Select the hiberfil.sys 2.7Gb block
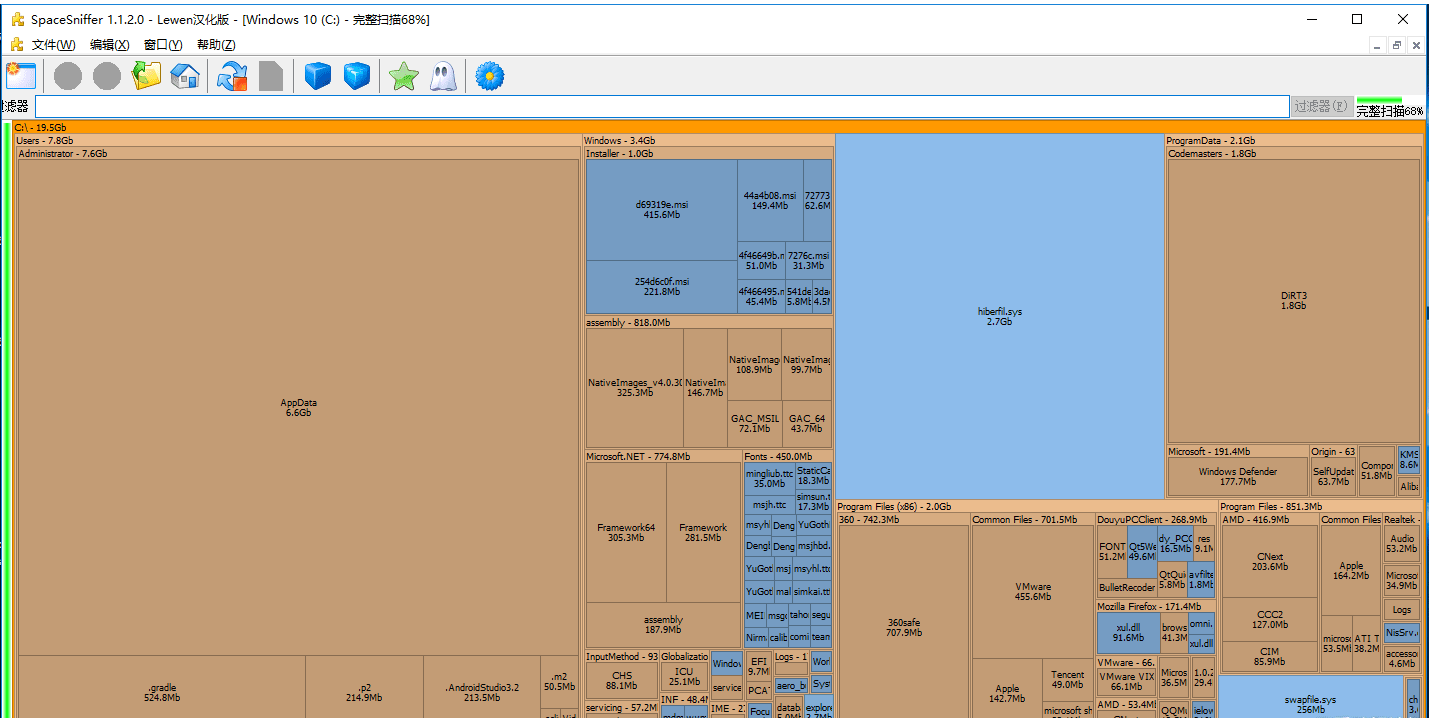 [1000, 317]
